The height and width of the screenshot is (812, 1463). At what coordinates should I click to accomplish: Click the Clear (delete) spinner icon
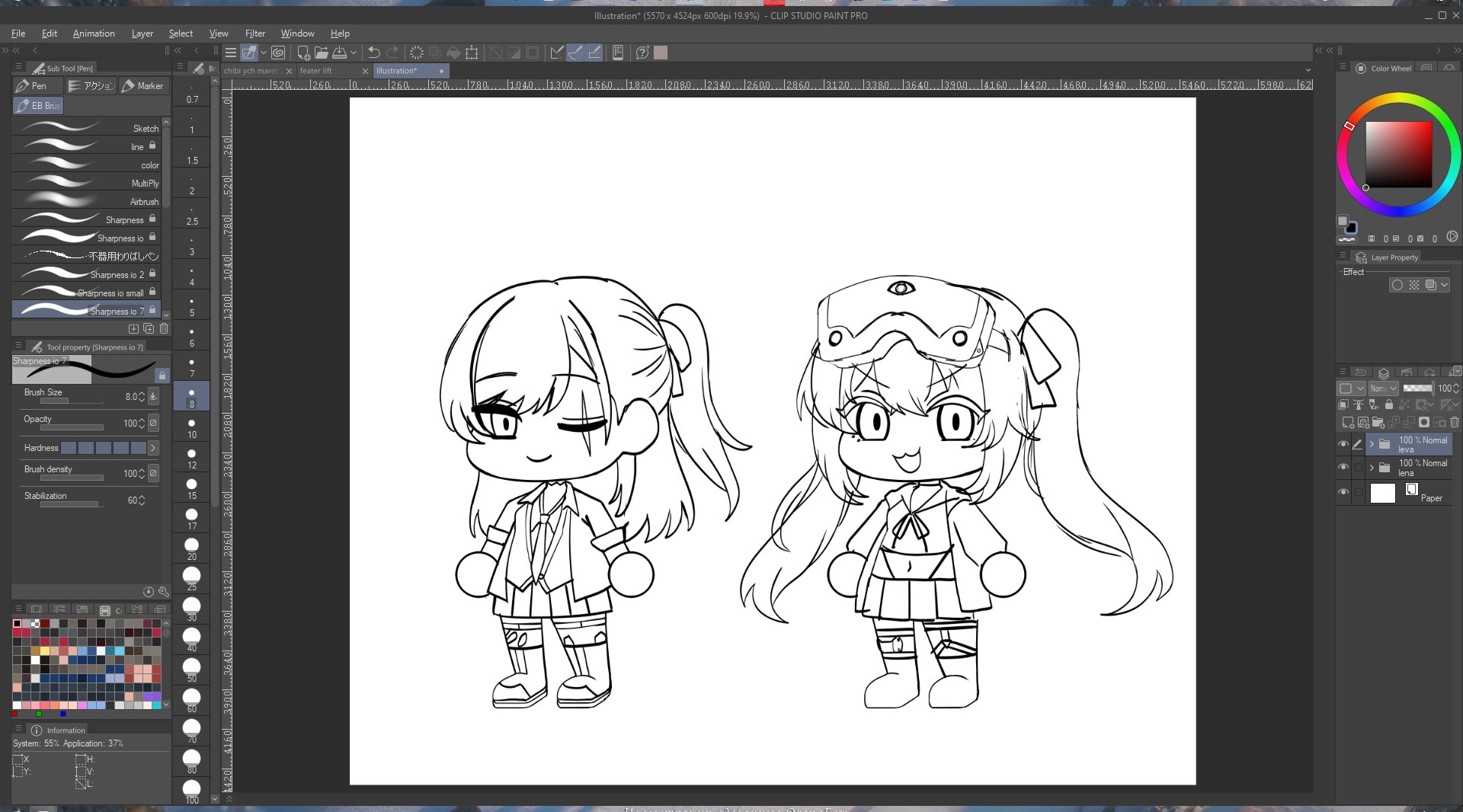coord(417,53)
